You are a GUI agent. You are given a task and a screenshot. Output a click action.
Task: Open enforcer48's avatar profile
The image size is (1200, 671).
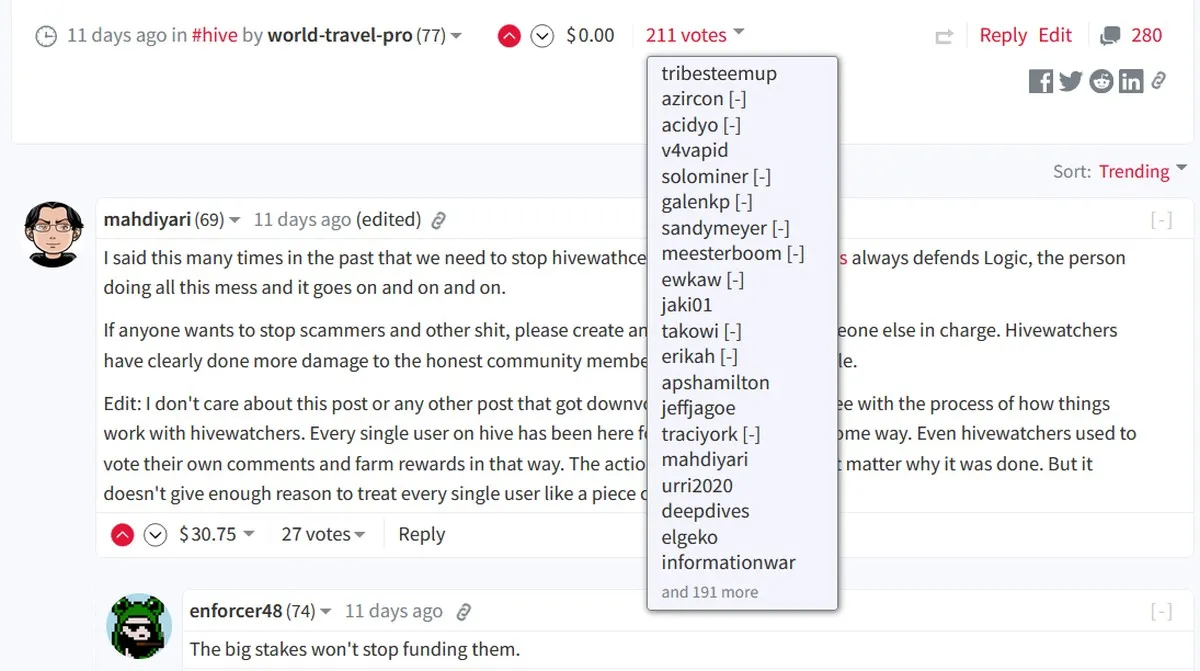click(x=140, y=626)
